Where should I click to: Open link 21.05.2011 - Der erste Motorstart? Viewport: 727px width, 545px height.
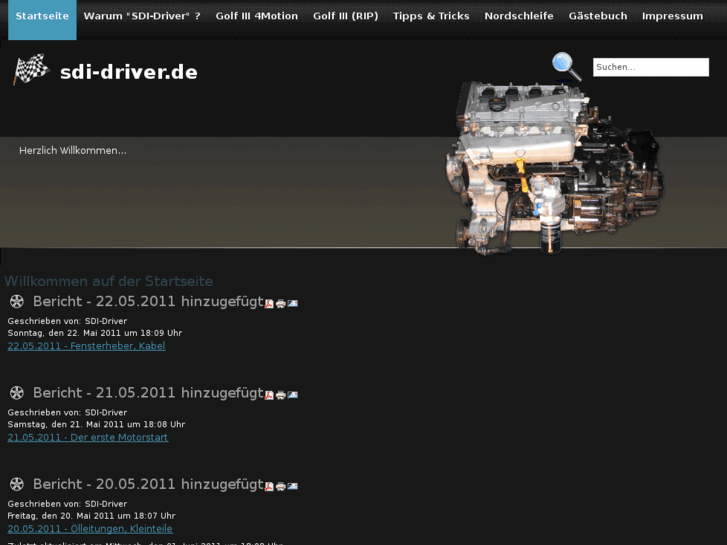(x=88, y=437)
